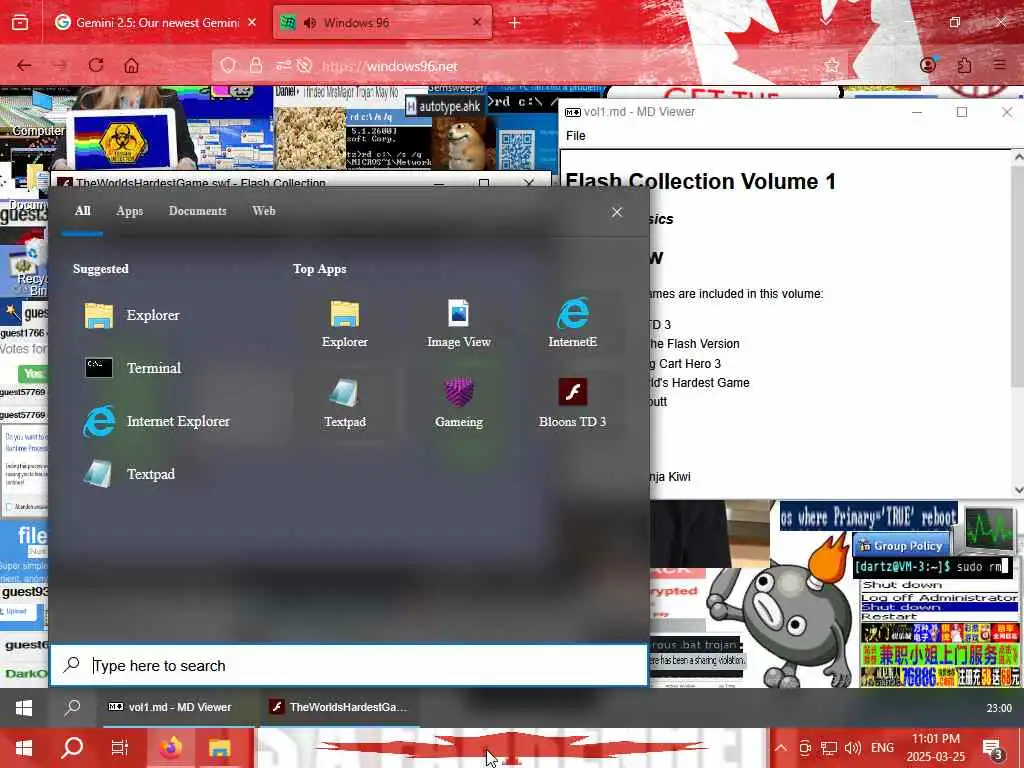Go back in the browser
Viewport: 1024px width, 768px height.
pos(24,66)
